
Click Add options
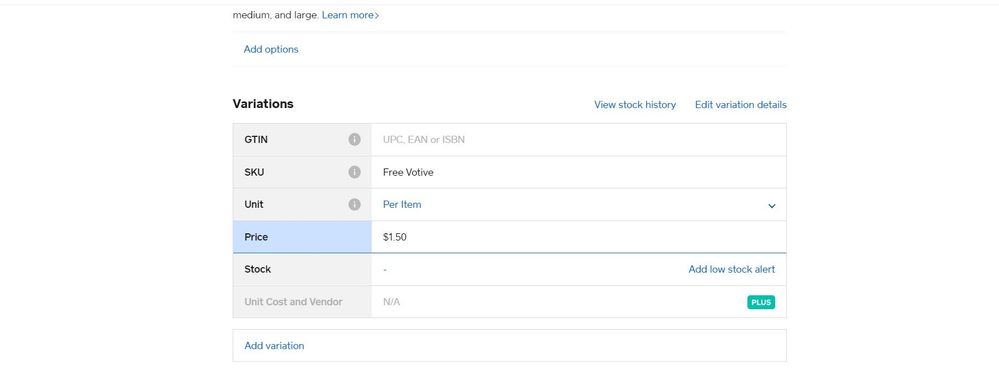[271, 49]
